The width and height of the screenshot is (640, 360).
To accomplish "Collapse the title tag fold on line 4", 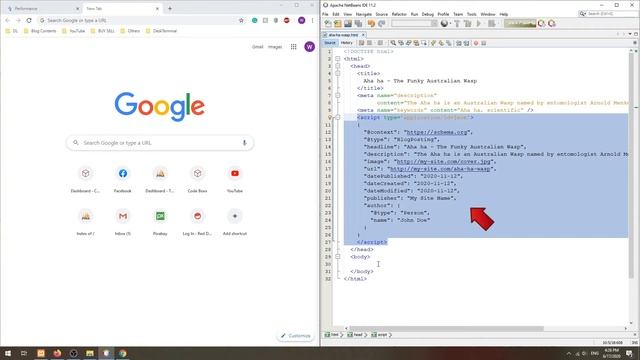I will pos(338,73).
